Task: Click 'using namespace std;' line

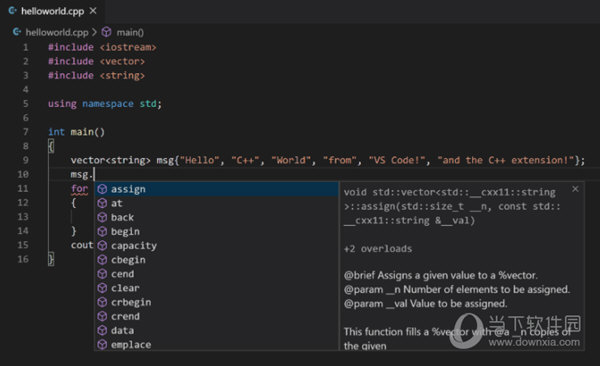Action: [105, 104]
